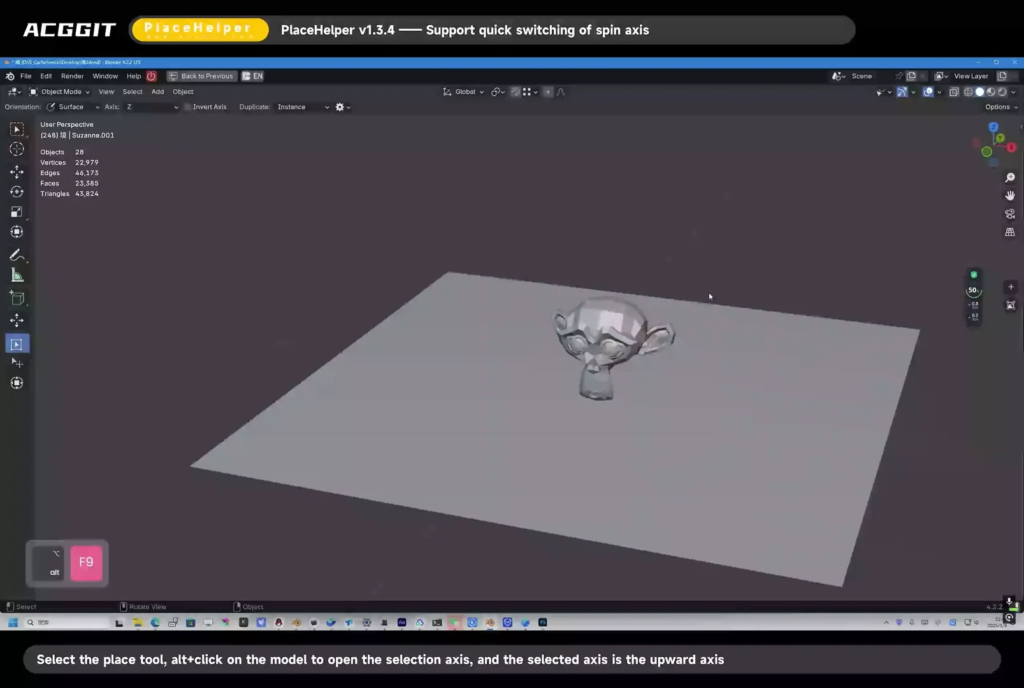Open the viewport Select menu
The width and height of the screenshot is (1024, 688).
coord(132,92)
